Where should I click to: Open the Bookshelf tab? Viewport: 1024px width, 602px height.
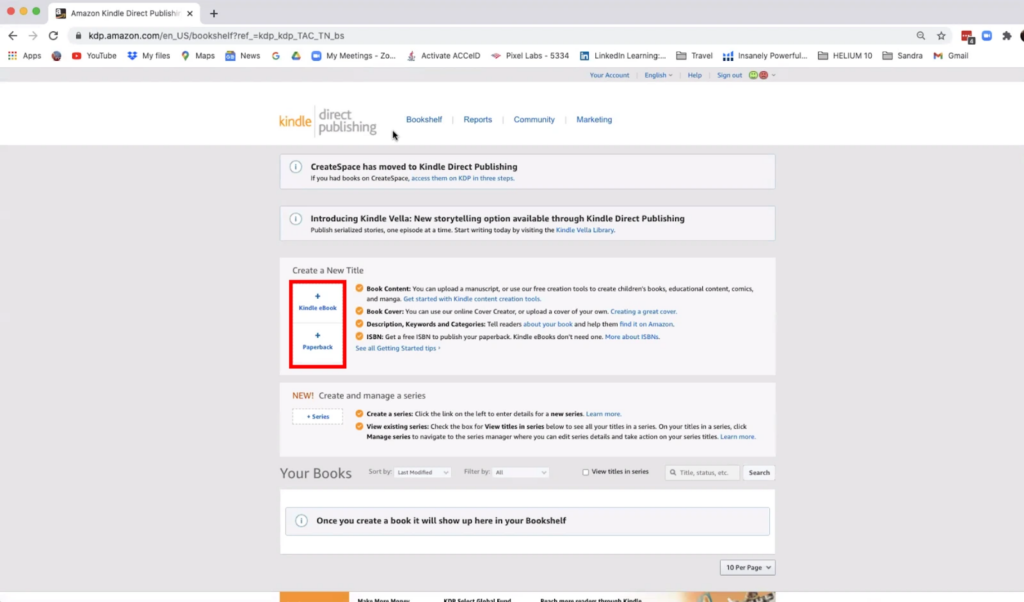pyautogui.click(x=424, y=119)
